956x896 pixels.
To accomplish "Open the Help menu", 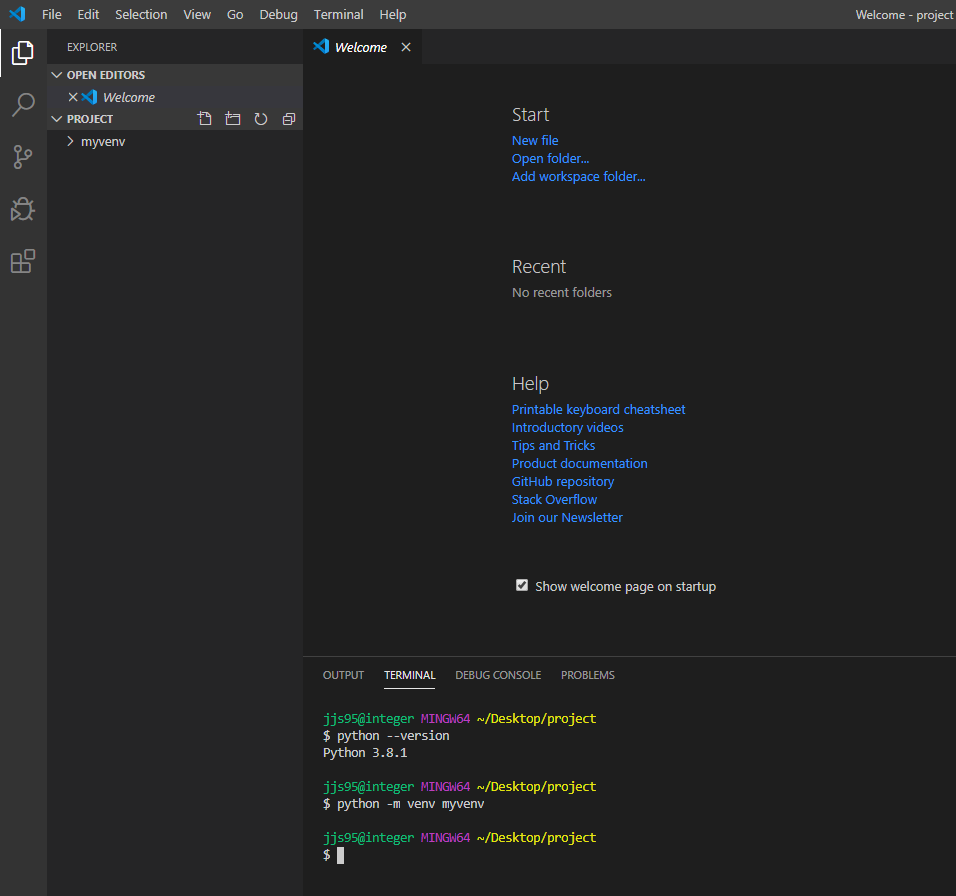I will 393,15.
